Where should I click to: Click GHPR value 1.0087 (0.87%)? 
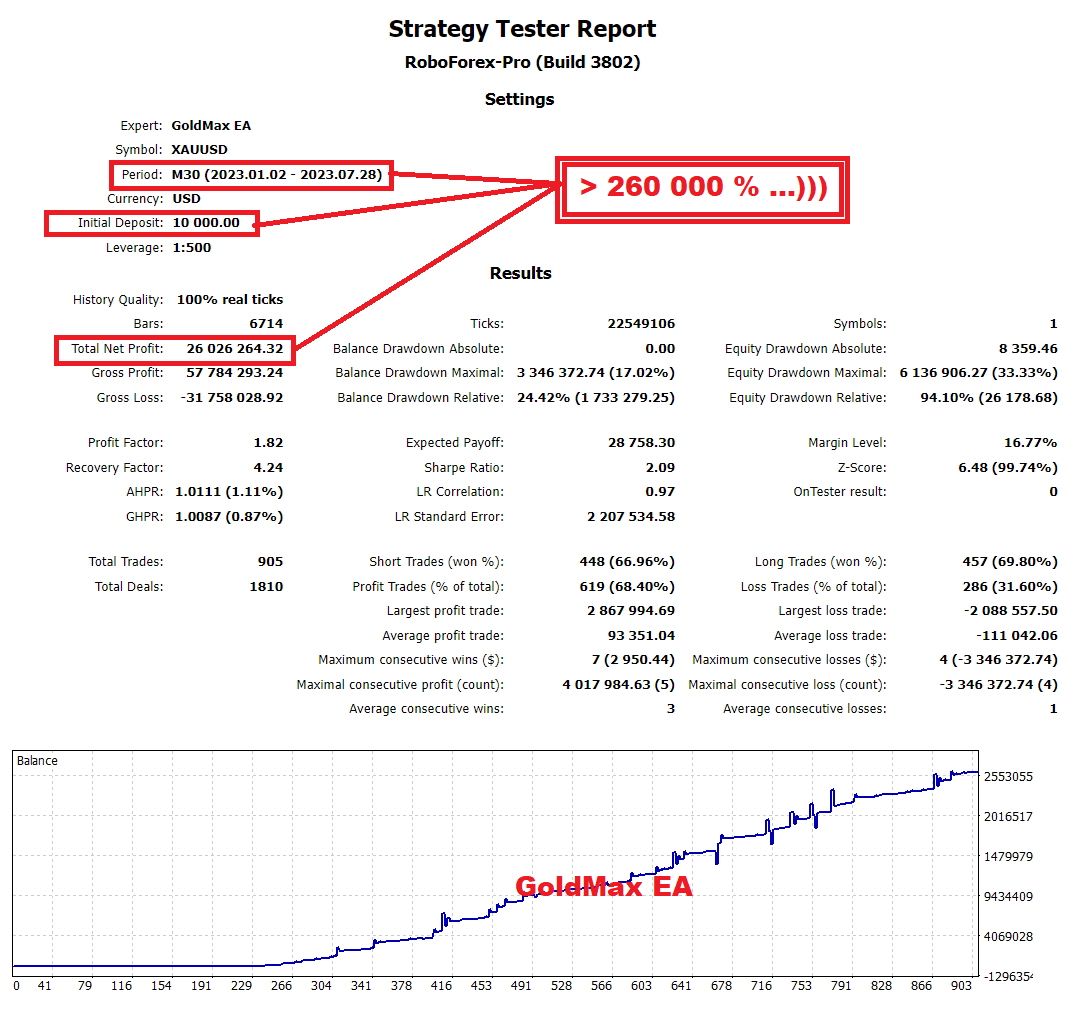pos(229,517)
